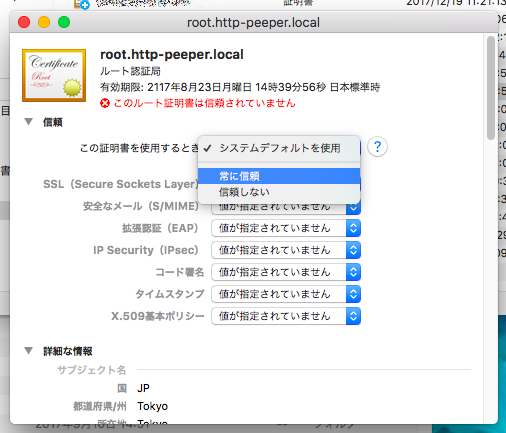Open the コード署名 dropdown
This screenshot has width=506, height=433.
pos(286,272)
